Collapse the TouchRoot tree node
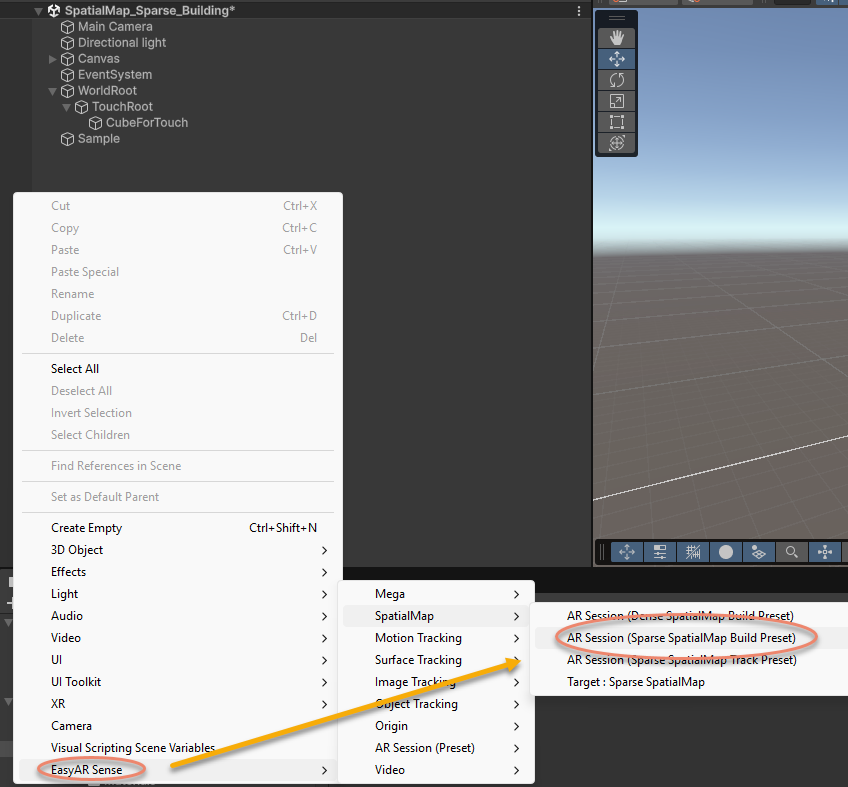Image resolution: width=848 pixels, height=787 pixels. point(67,107)
